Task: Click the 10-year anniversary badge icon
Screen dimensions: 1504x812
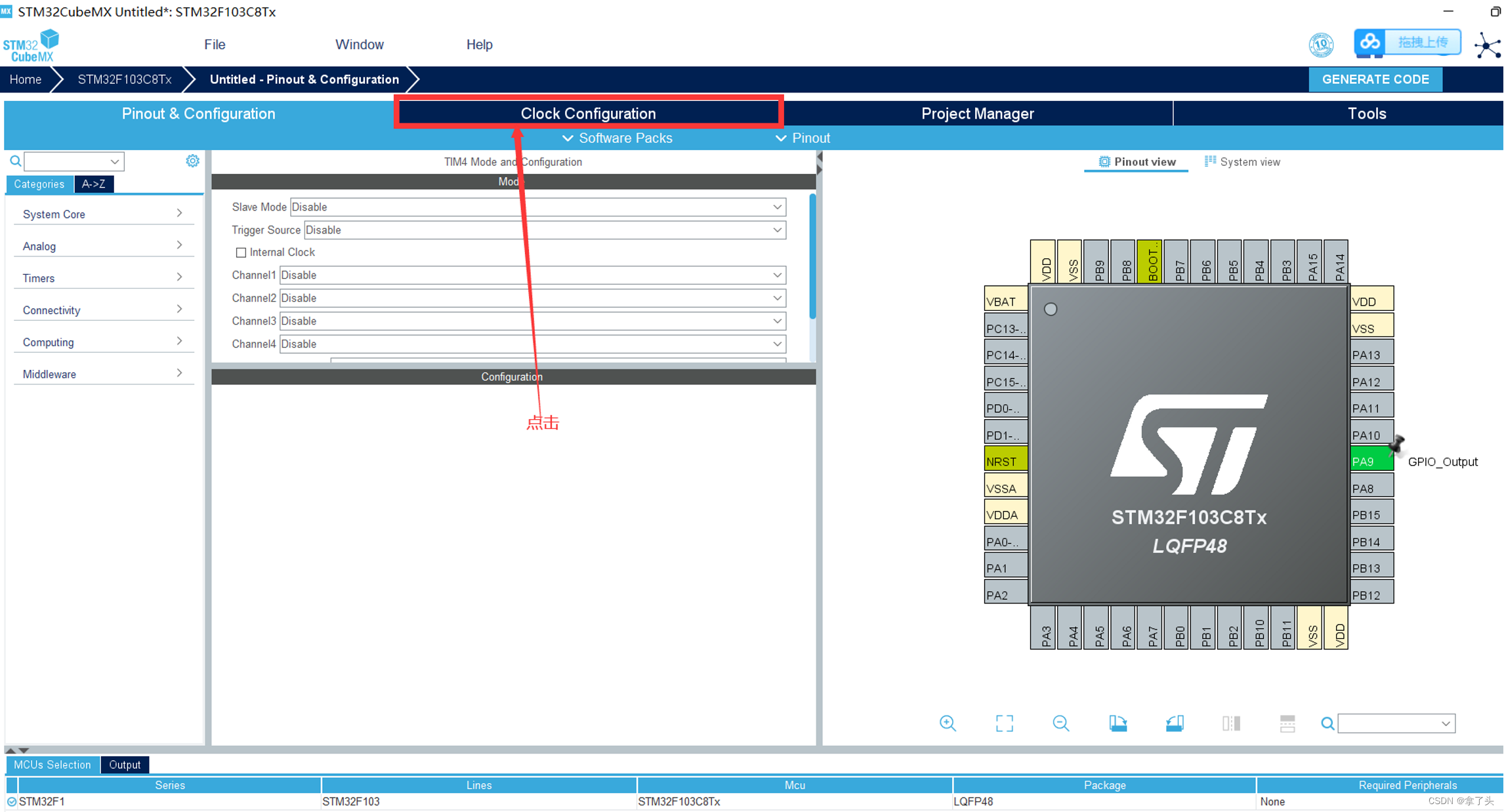Action: pyautogui.click(x=1321, y=45)
